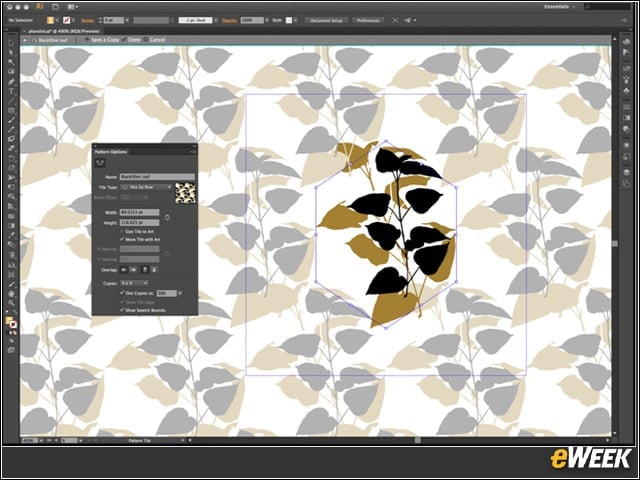
Task: Click the pattern swatch preview thumbnail
Action: click(x=185, y=193)
